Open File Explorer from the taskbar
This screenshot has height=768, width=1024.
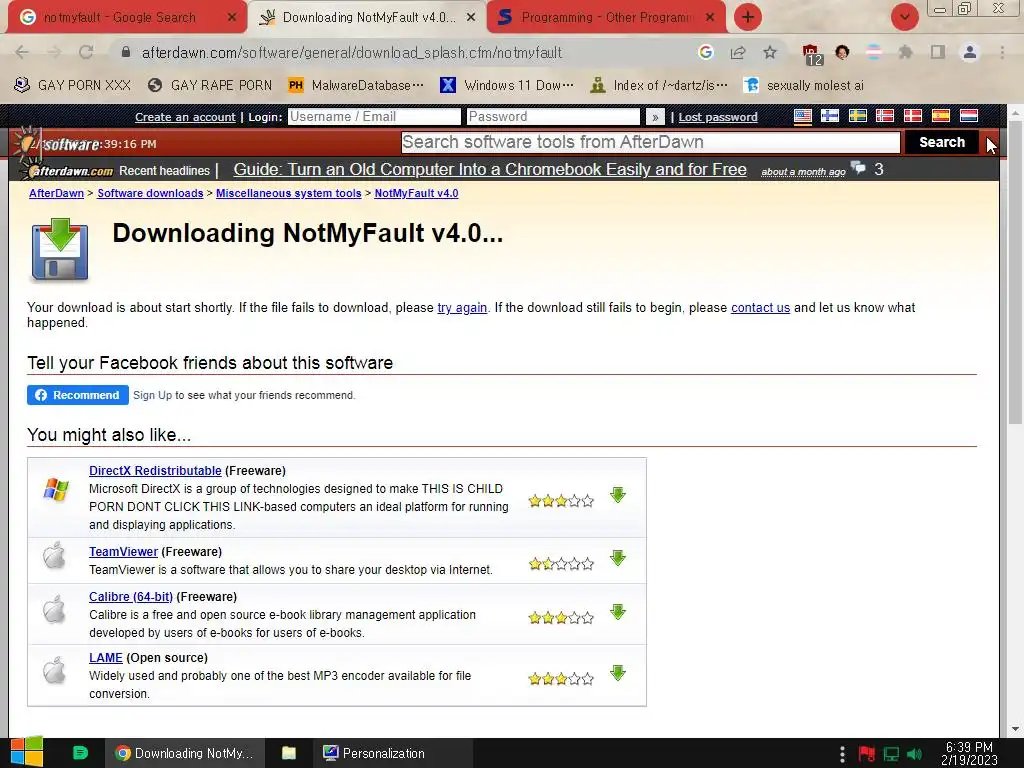[289, 753]
